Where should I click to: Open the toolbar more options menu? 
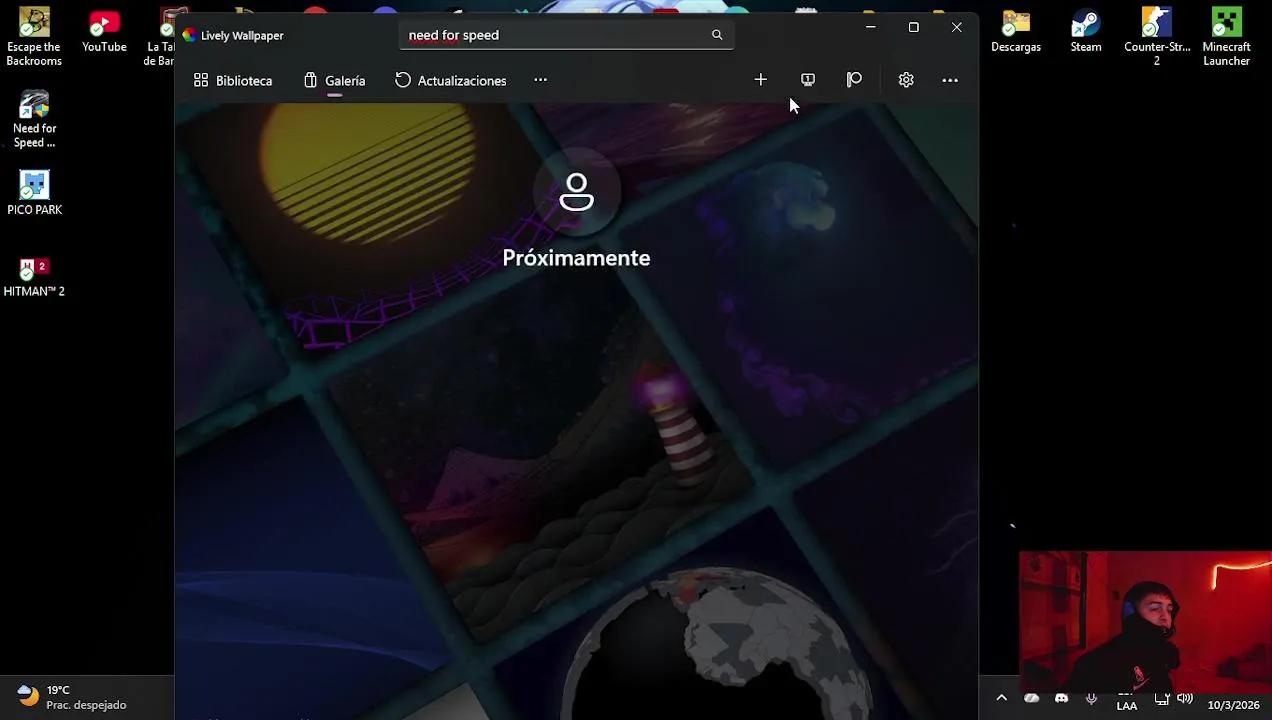pyautogui.click(x=950, y=80)
